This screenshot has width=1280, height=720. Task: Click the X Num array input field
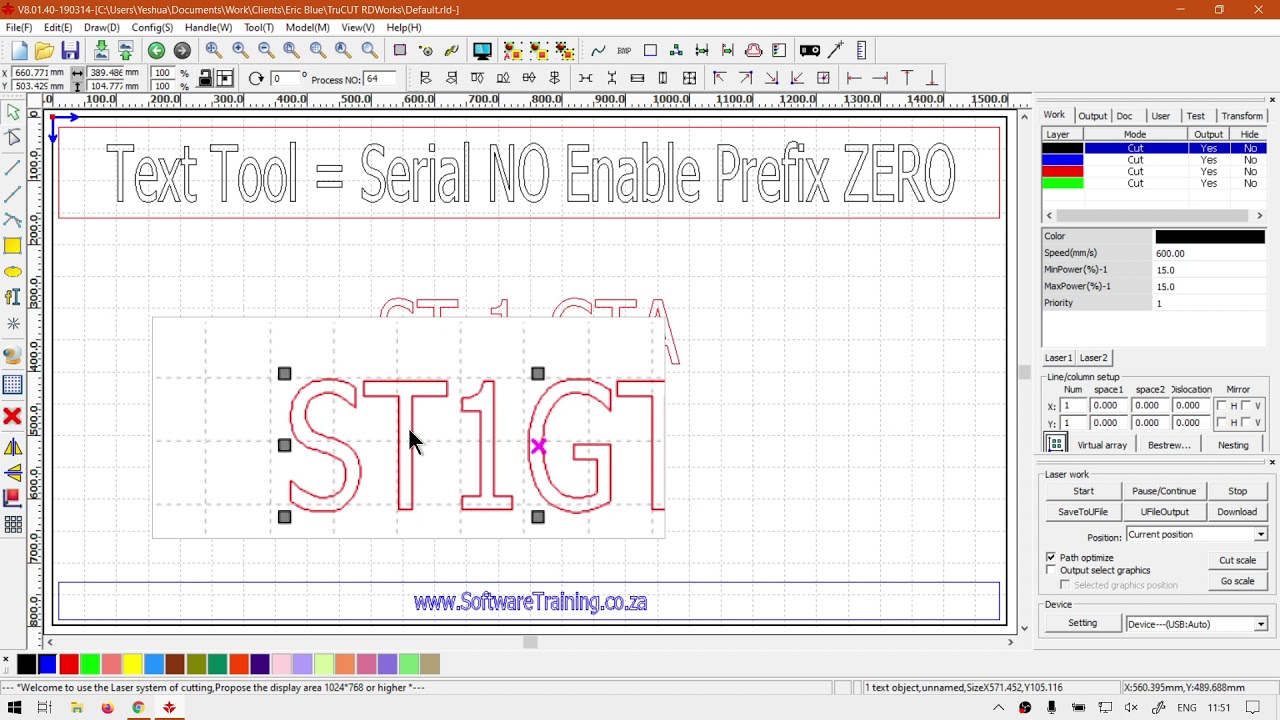[x=1071, y=406]
